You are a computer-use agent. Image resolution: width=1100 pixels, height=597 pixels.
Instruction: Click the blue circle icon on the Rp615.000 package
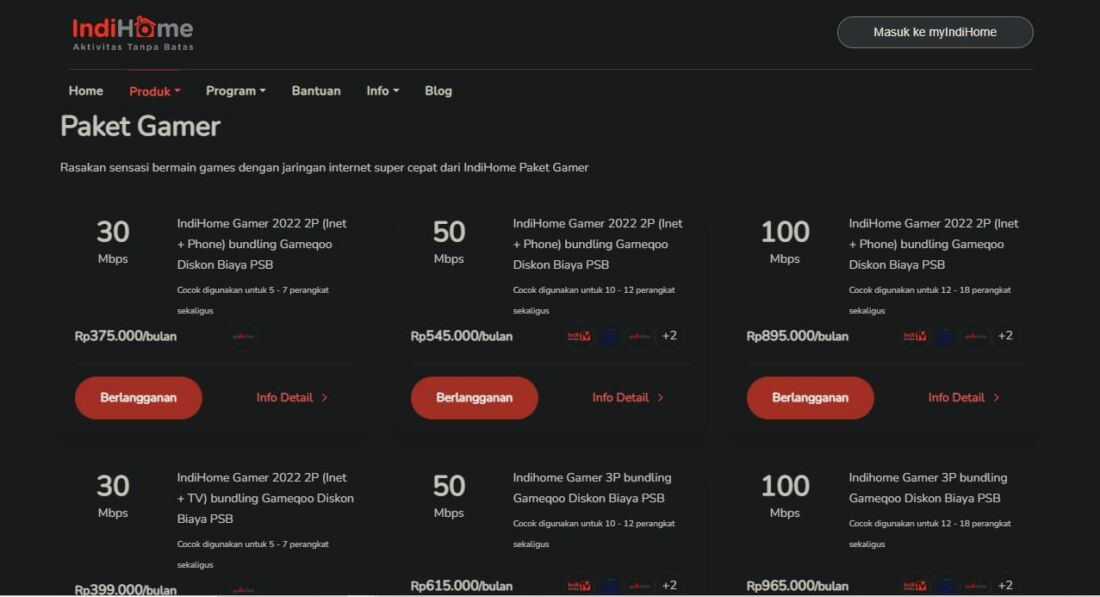point(609,585)
